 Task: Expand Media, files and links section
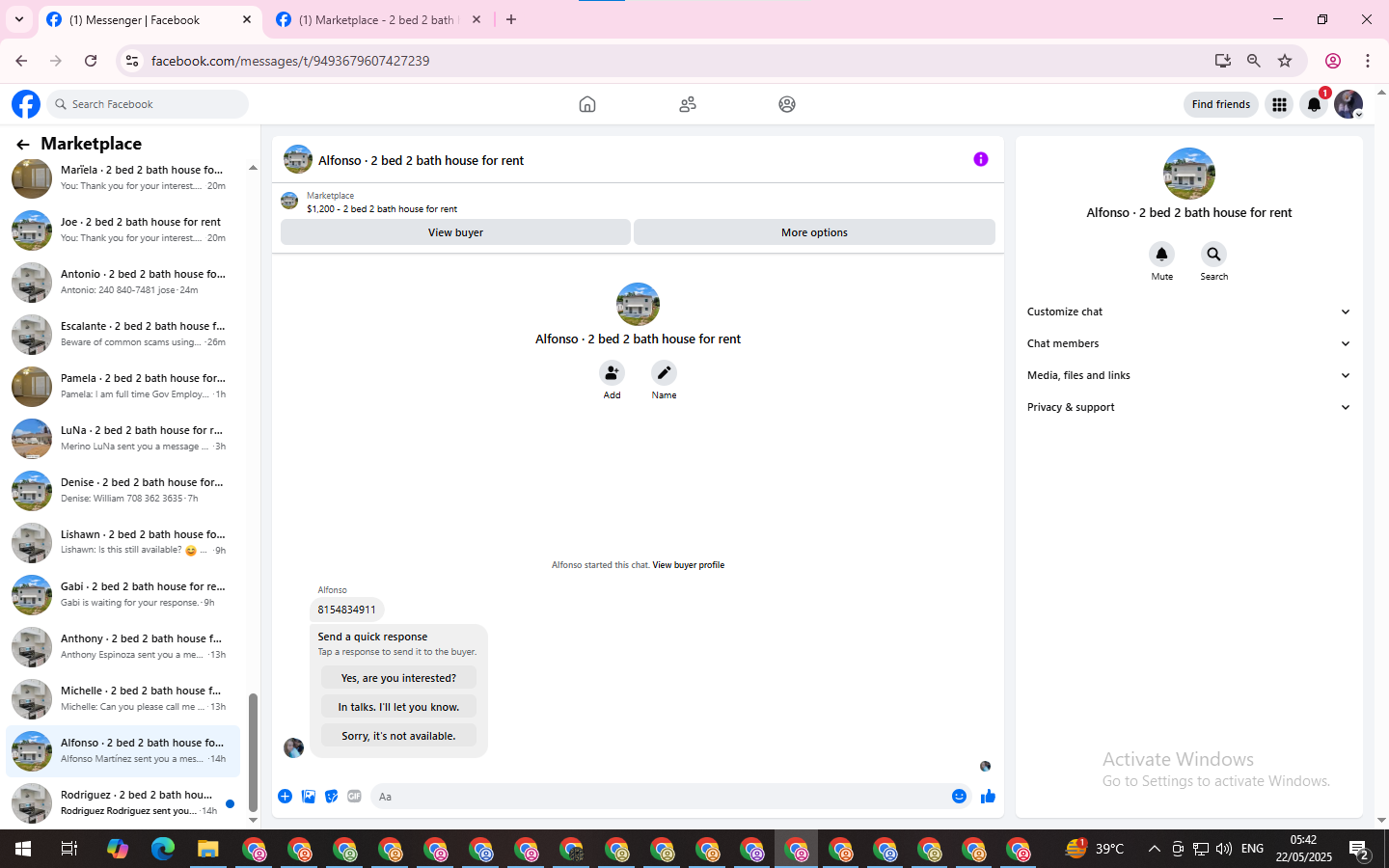click(1188, 375)
